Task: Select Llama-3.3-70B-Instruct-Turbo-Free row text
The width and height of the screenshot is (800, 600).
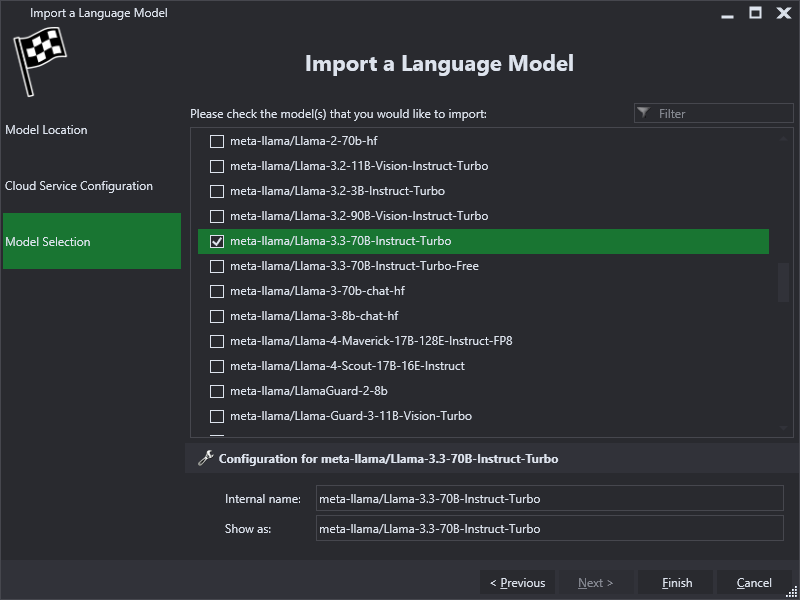Action: tap(354, 266)
